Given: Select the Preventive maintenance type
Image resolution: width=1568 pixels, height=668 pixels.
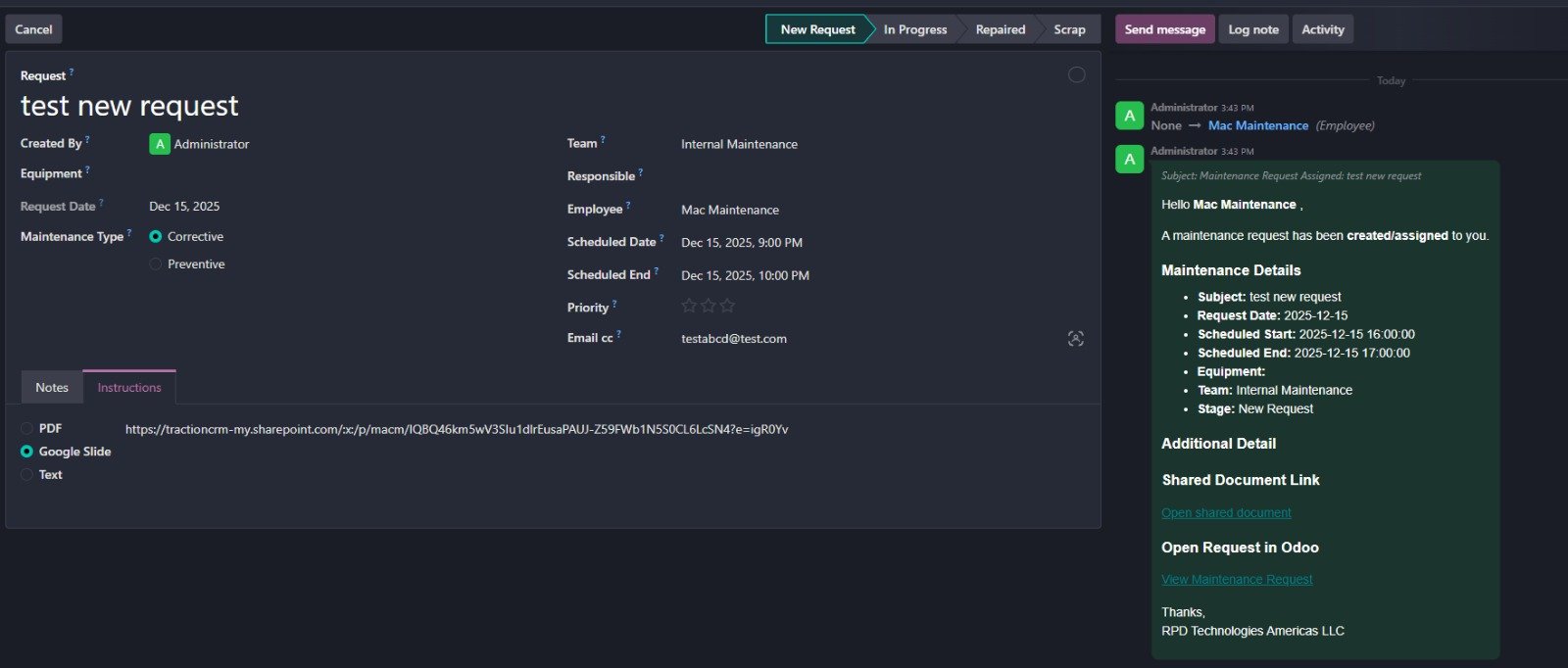Looking at the screenshot, I should click(156, 264).
